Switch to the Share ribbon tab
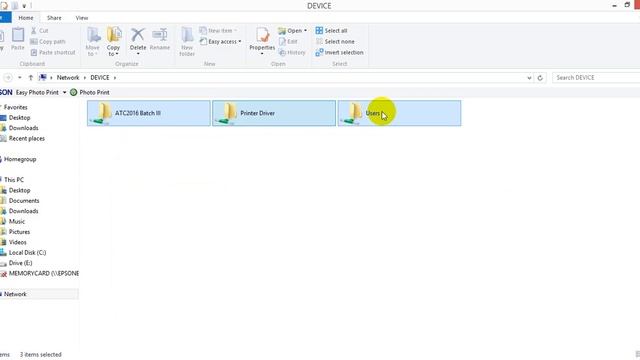640x360 pixels. (x=54, y=18)
